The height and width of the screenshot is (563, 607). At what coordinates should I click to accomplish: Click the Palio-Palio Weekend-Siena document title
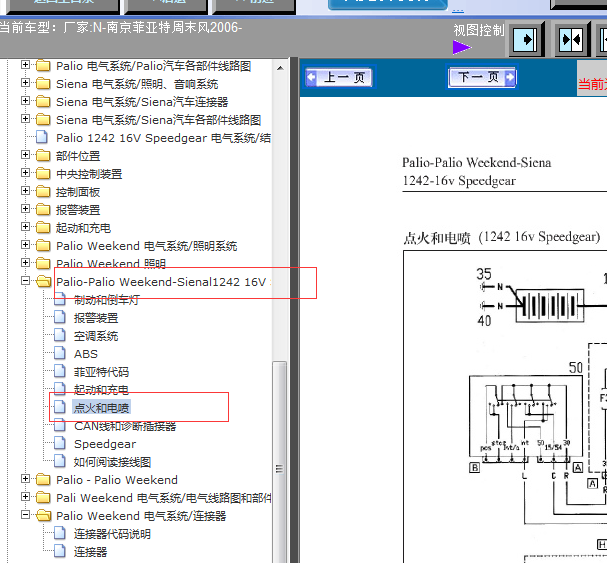coord(477,163)
